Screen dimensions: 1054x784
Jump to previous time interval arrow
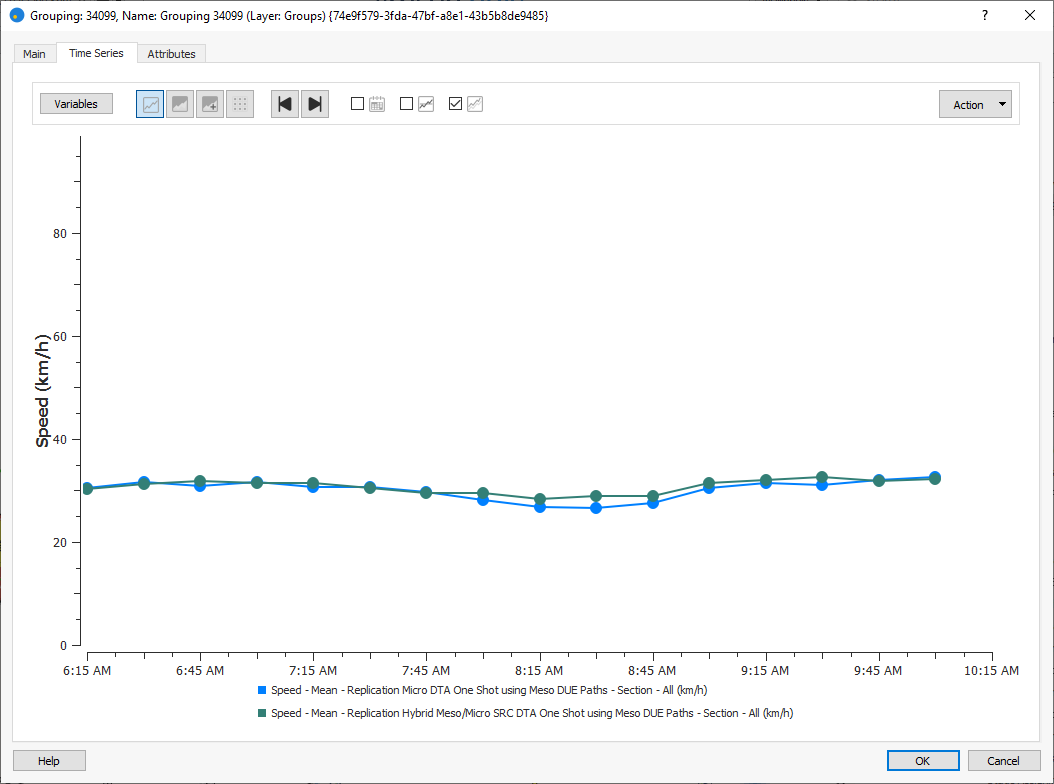click(285, 104)
